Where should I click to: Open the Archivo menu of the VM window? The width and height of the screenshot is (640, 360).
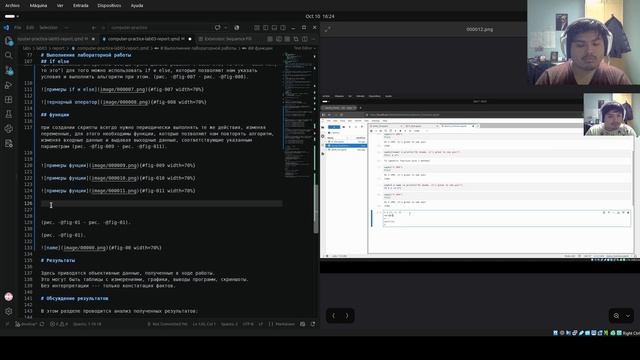[x=12, y=6]
